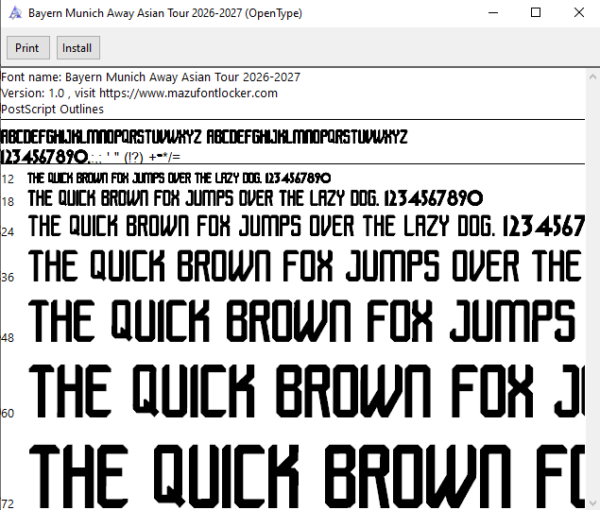Image resolution: width=600 pixels, height=510 pixels.
Task: Click the 18-point pangram sample text
Action: 255,198
